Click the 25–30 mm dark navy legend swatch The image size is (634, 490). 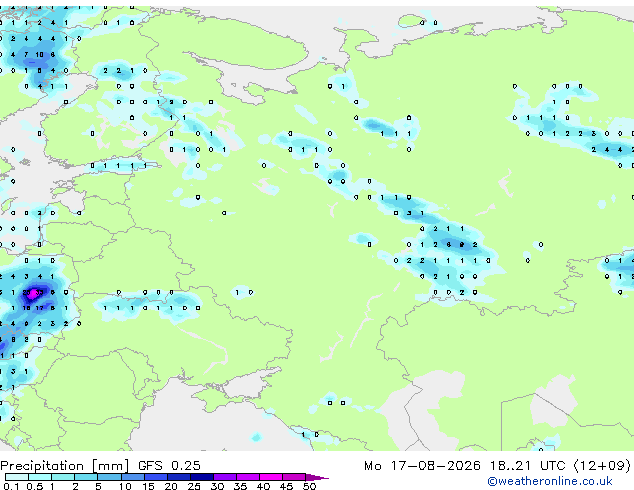(x=202, y=477)
